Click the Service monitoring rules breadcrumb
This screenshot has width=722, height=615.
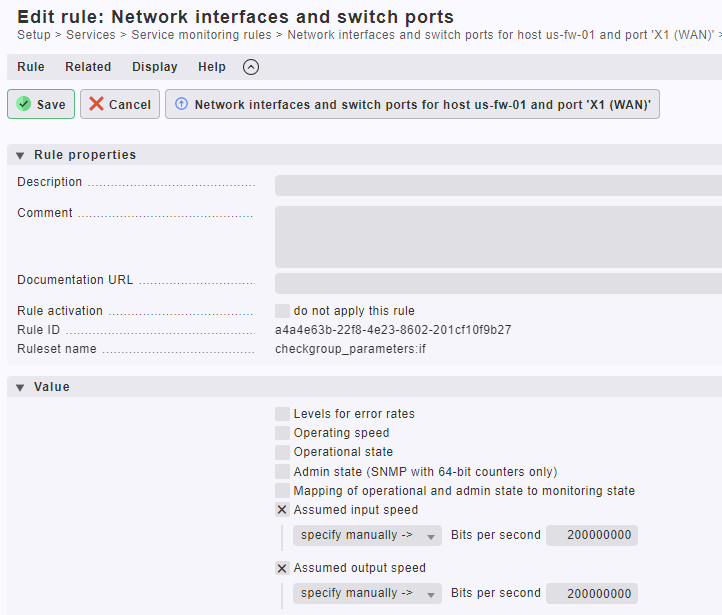pos(201,35)
